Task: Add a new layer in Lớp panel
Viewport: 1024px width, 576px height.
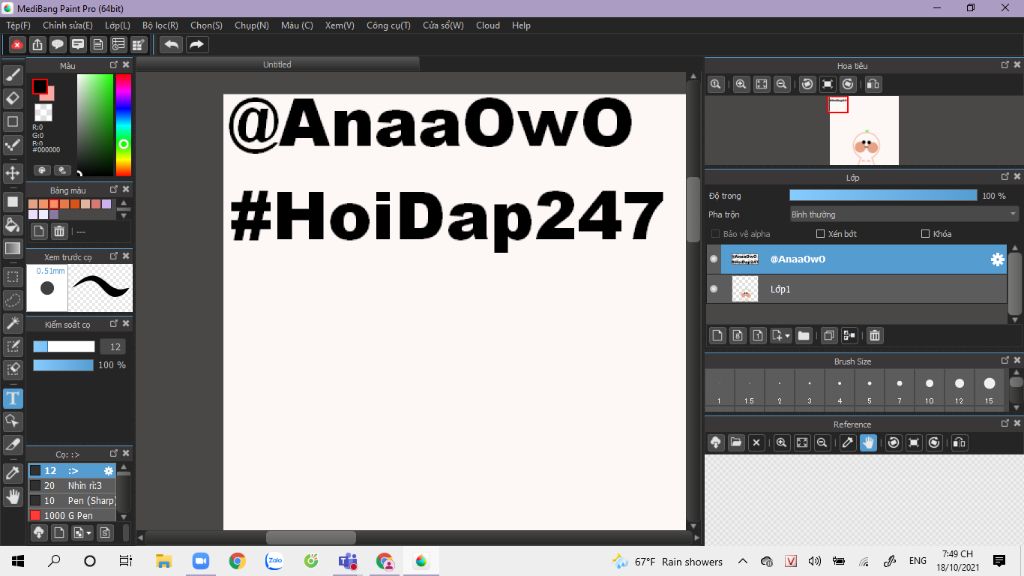Action: [x=717, y=336]
